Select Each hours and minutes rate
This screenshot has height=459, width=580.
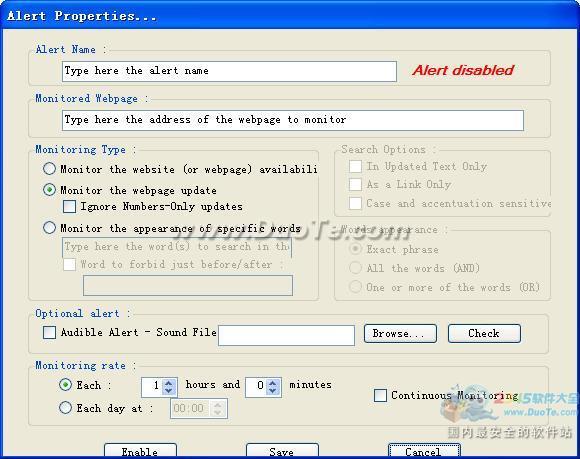coord(65,385)
